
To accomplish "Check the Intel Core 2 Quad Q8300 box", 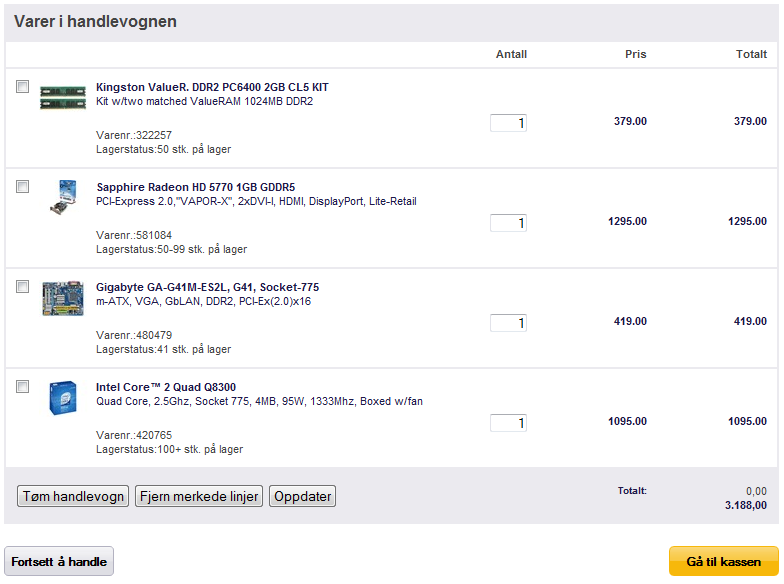I will tap(22, 386).
